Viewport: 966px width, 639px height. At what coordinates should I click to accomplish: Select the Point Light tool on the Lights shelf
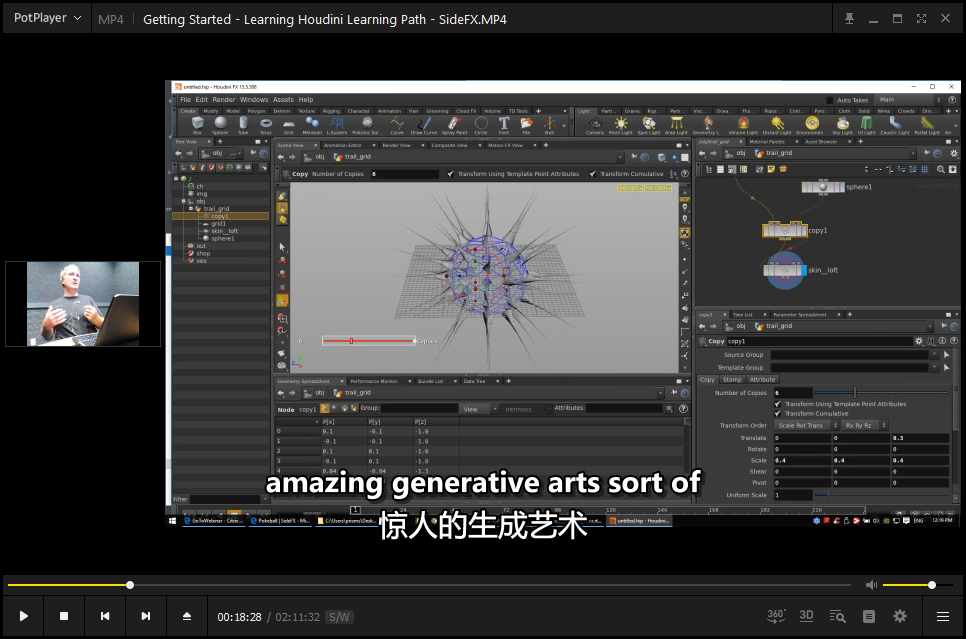(621, 124)
